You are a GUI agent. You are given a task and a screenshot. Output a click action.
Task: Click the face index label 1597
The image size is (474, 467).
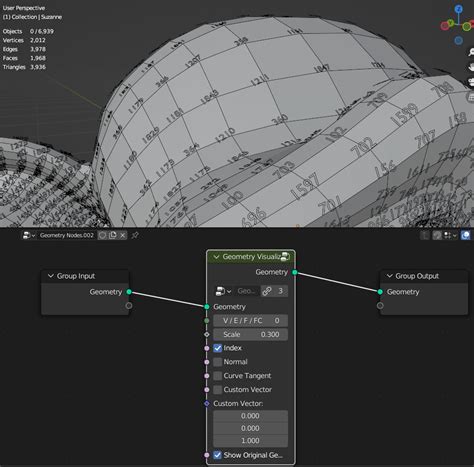click(x=305, y=187)
